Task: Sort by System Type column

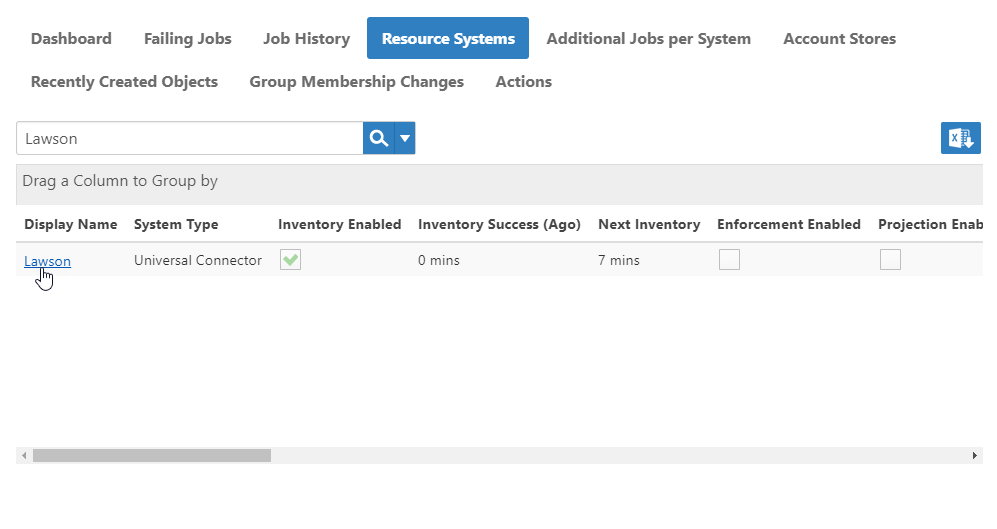Action: 176,224
